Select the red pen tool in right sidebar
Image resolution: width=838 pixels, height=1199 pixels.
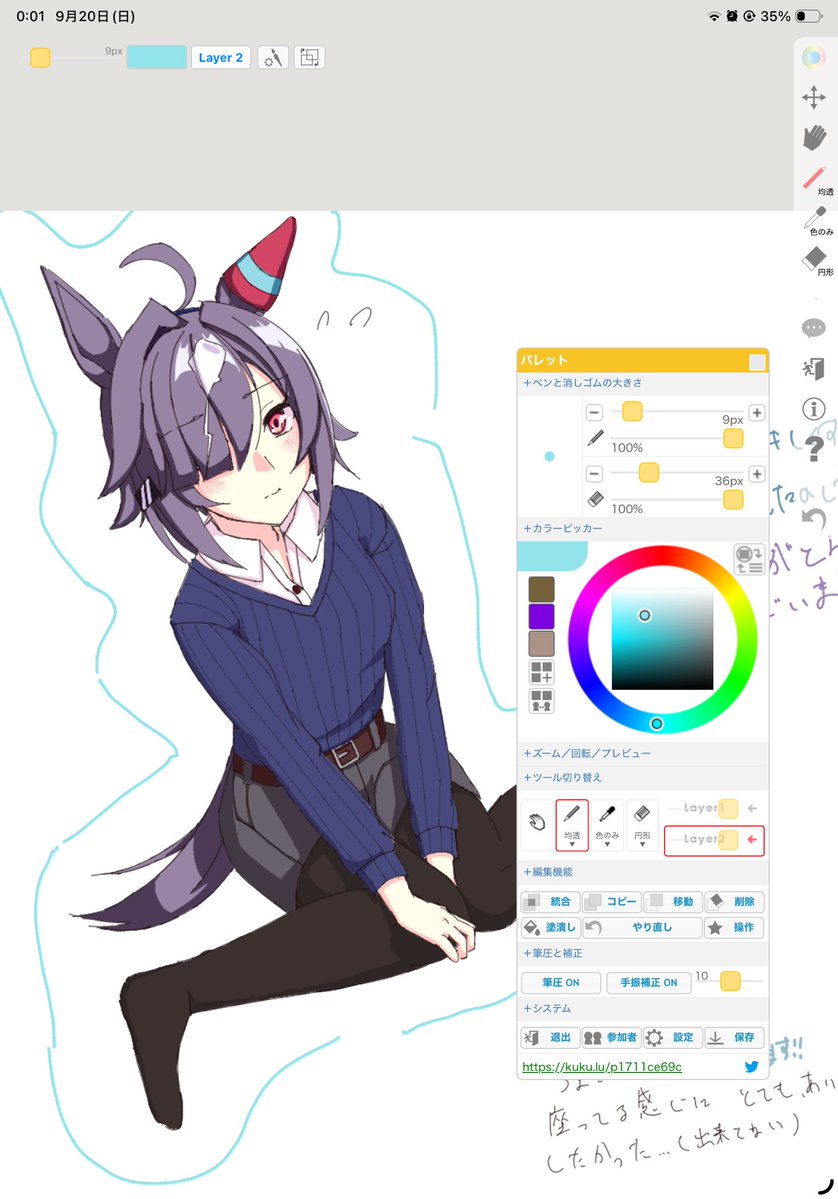click(x=815, y=180)
